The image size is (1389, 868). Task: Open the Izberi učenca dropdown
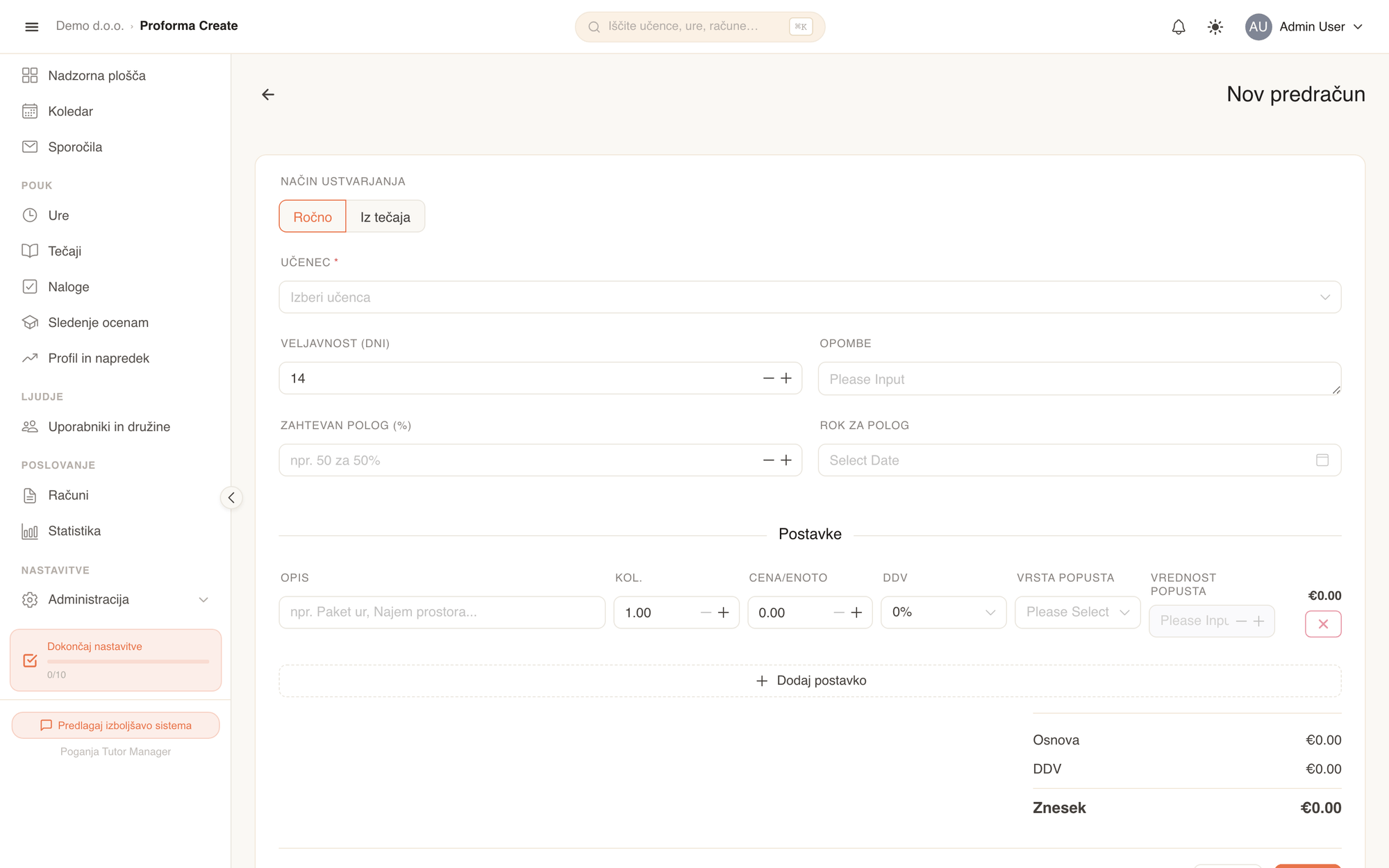[x=810, y=297]
